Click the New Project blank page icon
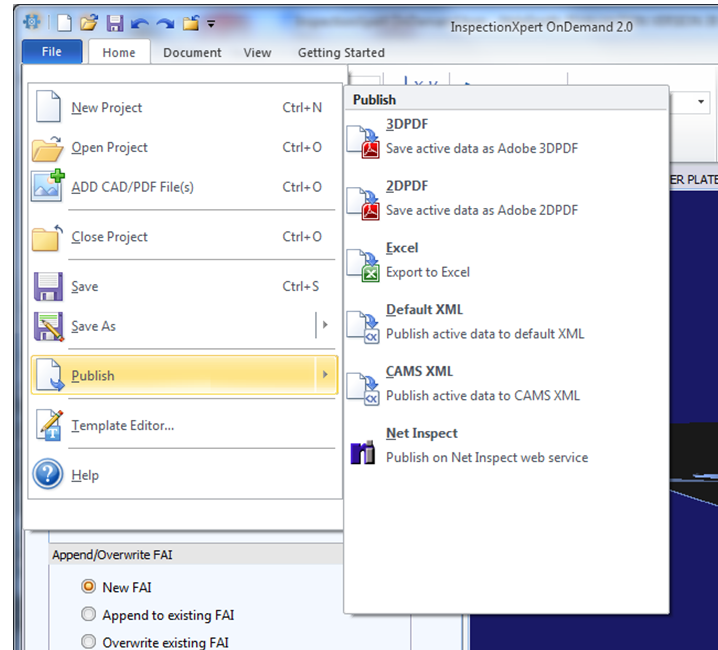This screenshot has height=650, width=718. 48,106
